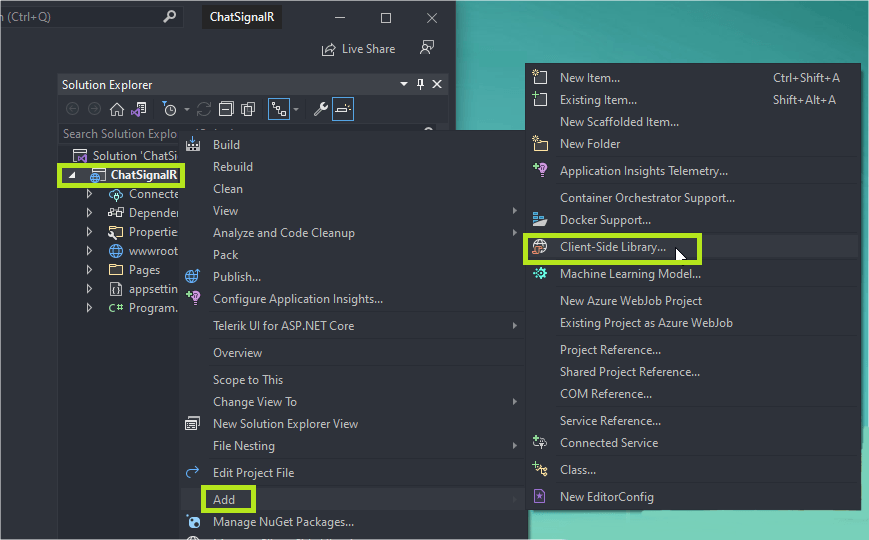
Task: Click the New Folder icon
Action: point(540,143)
